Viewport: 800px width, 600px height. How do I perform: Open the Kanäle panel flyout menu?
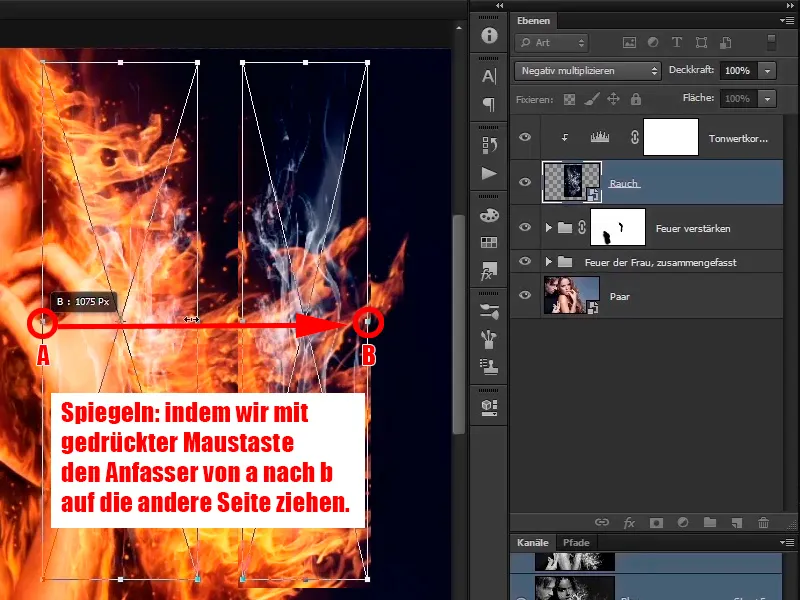787,542
